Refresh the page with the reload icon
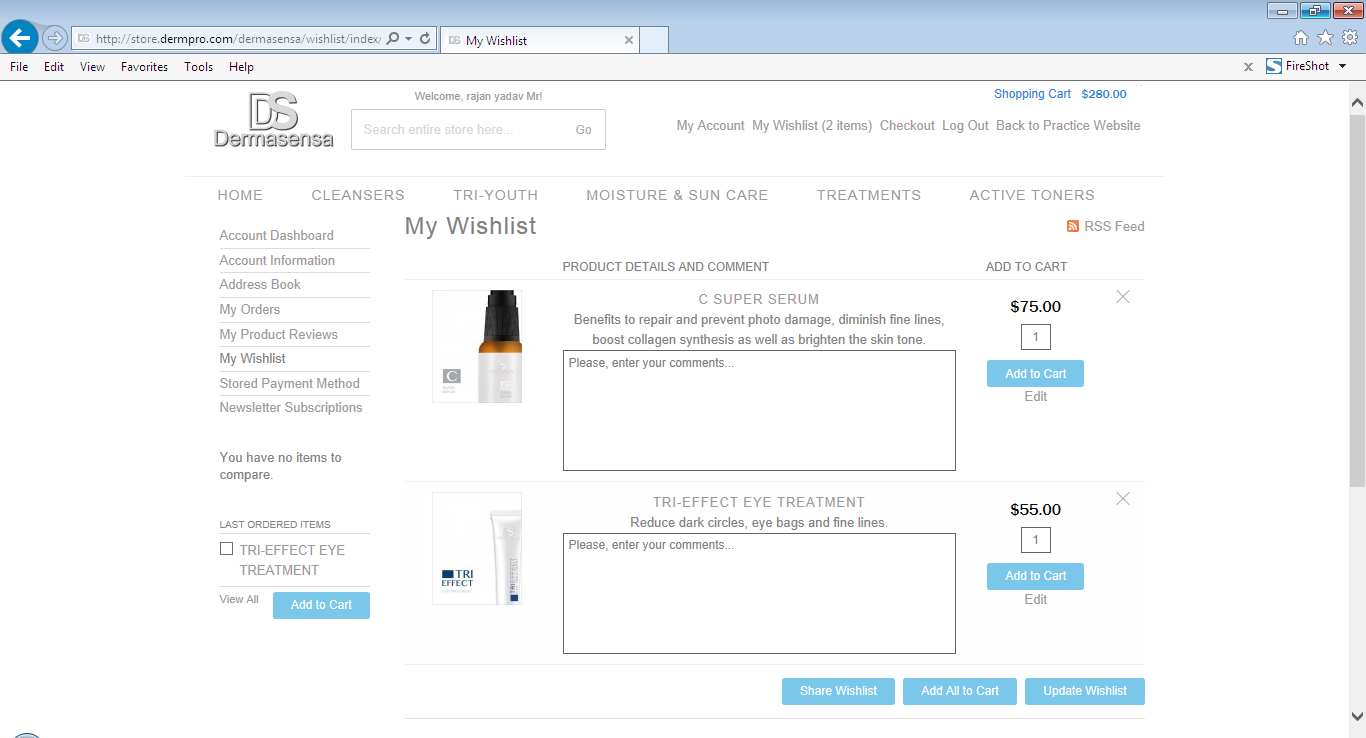The width and height of the screenshot is (1366, 738). coord(425,39)
